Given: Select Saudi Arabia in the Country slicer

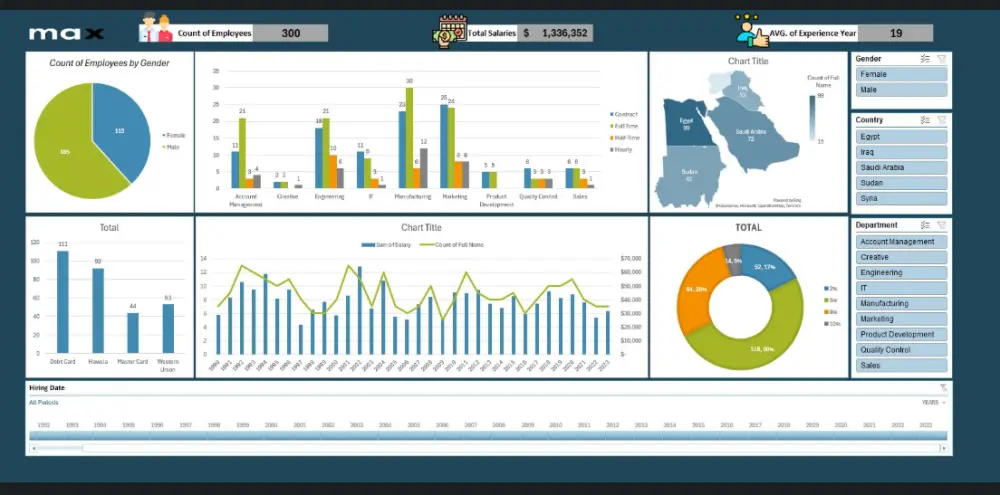Looking at the screenshot, I should pyautogui.click(x=901, y=167).
